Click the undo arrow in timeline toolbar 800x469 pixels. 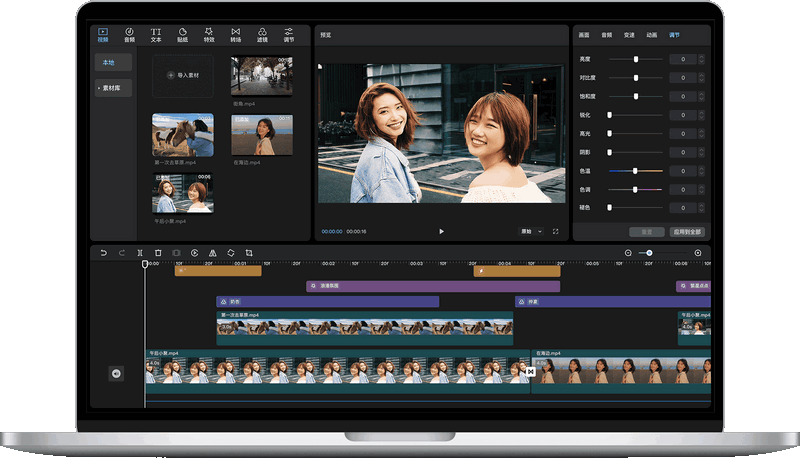pos(103,253)
